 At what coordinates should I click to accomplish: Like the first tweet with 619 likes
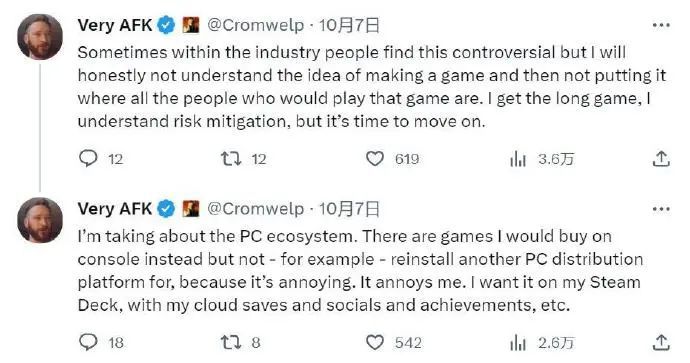[x=375, y=158]
